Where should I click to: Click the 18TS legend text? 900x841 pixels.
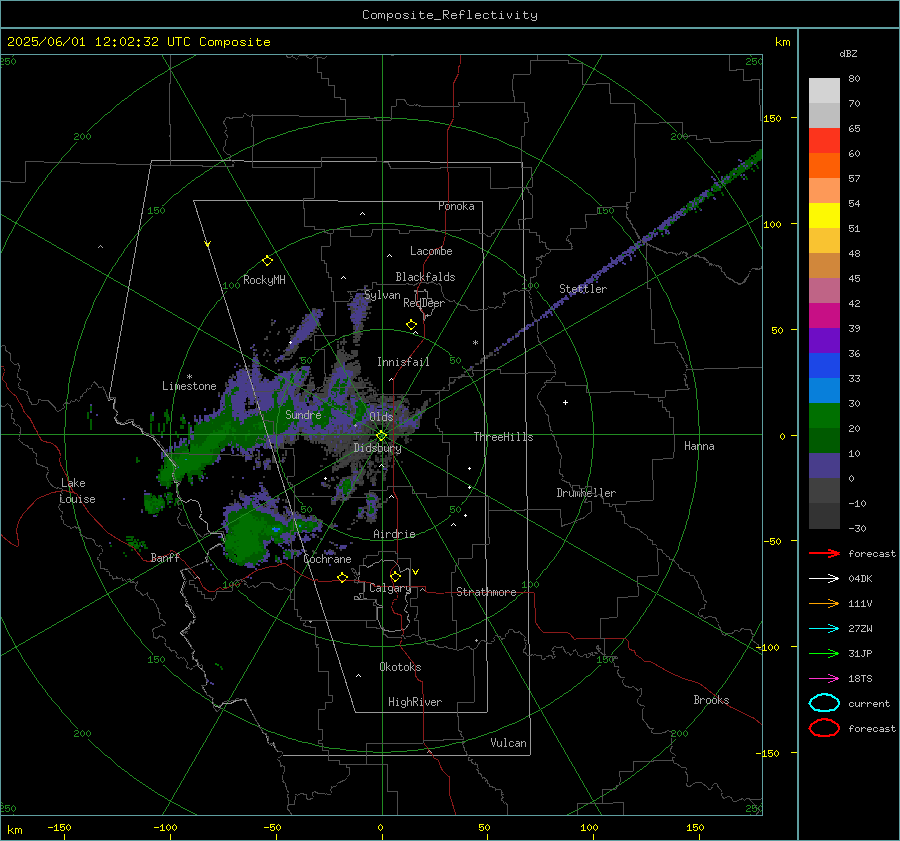tap(860, 679)
